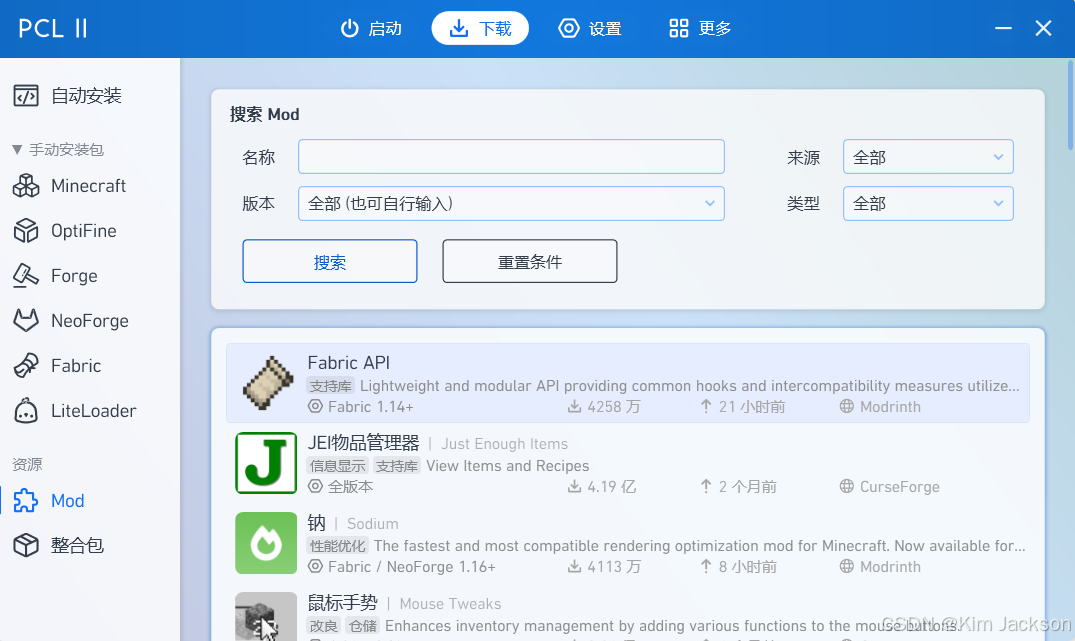Click the download count icon on Fabric API
Image resolution: width=1075 pixels, height=641 pixels.
[x=575, y=407]
